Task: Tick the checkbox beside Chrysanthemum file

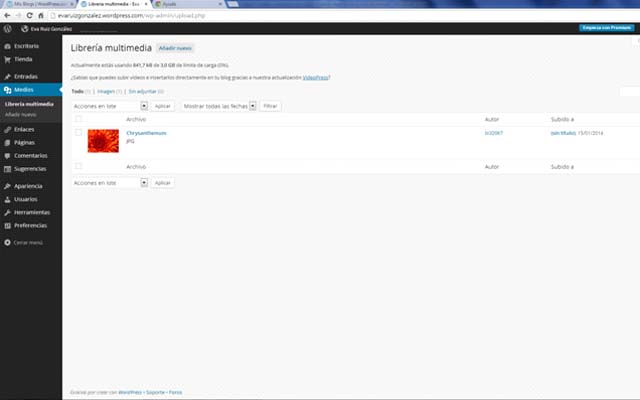Action: click(x=79, y=133)
